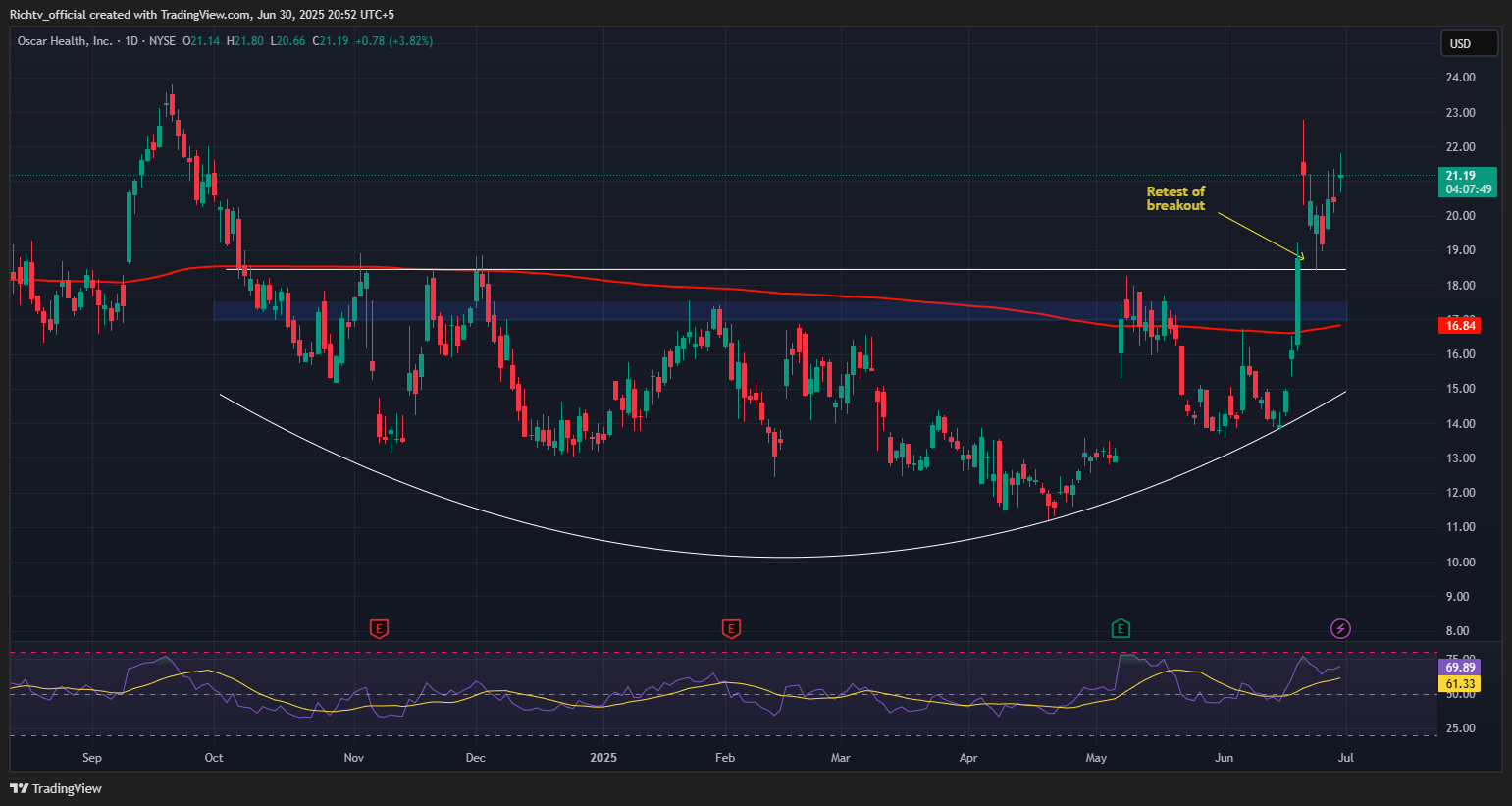Click the yellow 61.33 RSI average label
Screen dimensions: 1512x806
click(1460, 683)
